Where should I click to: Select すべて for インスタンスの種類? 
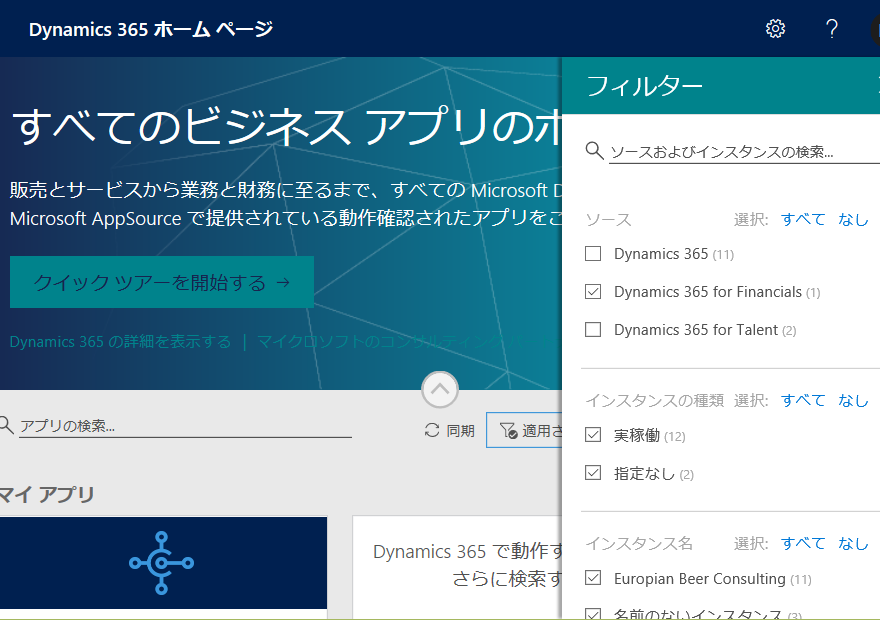coord(803,401)
